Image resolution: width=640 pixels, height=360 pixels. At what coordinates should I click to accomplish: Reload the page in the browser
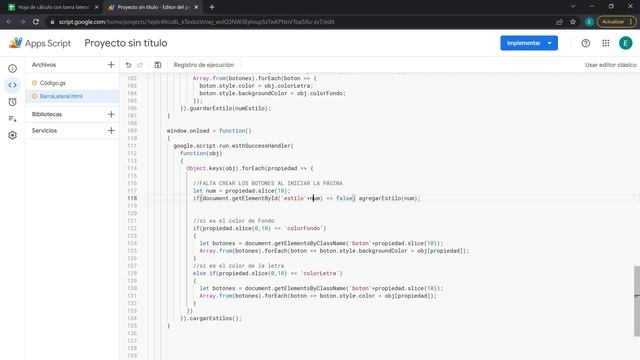pos(36,22)
